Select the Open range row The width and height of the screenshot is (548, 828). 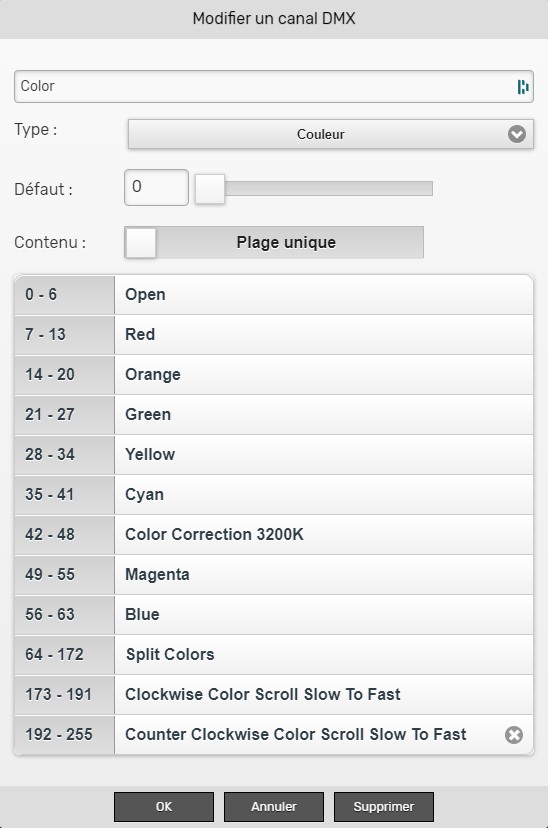click(274, 295)
